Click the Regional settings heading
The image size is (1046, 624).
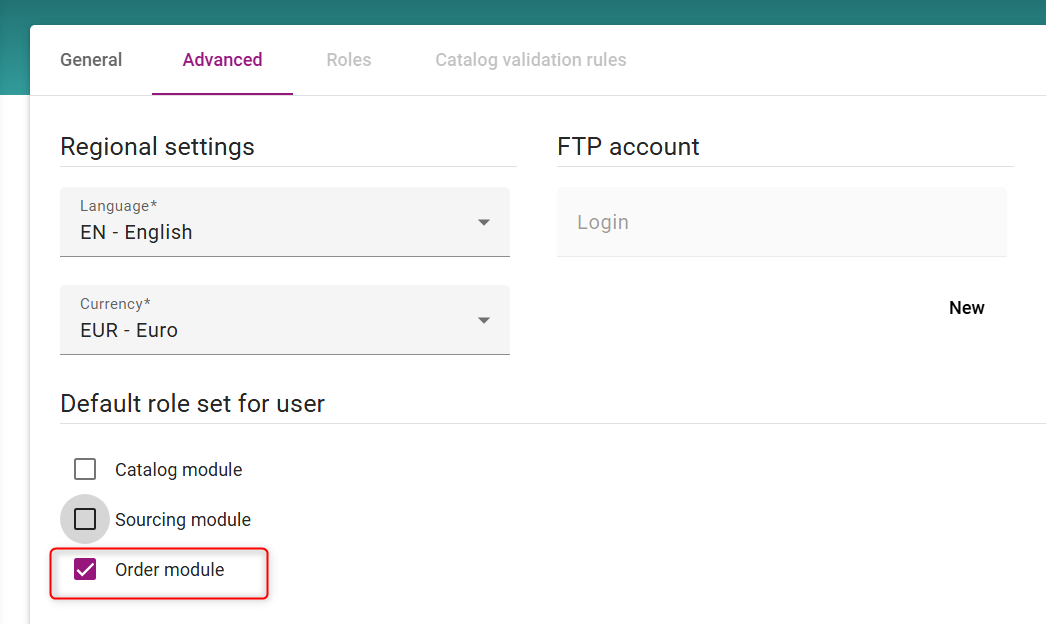point(157,147)
